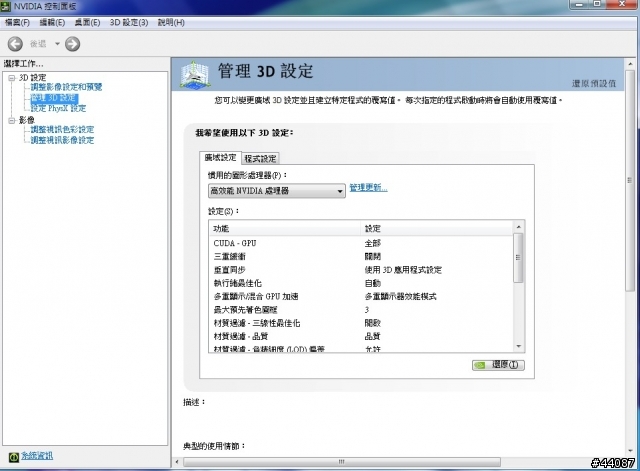This screenshot has width=640, height=471.
Task: Select the 垂直同步 setting row
Action: click(361, 270)
